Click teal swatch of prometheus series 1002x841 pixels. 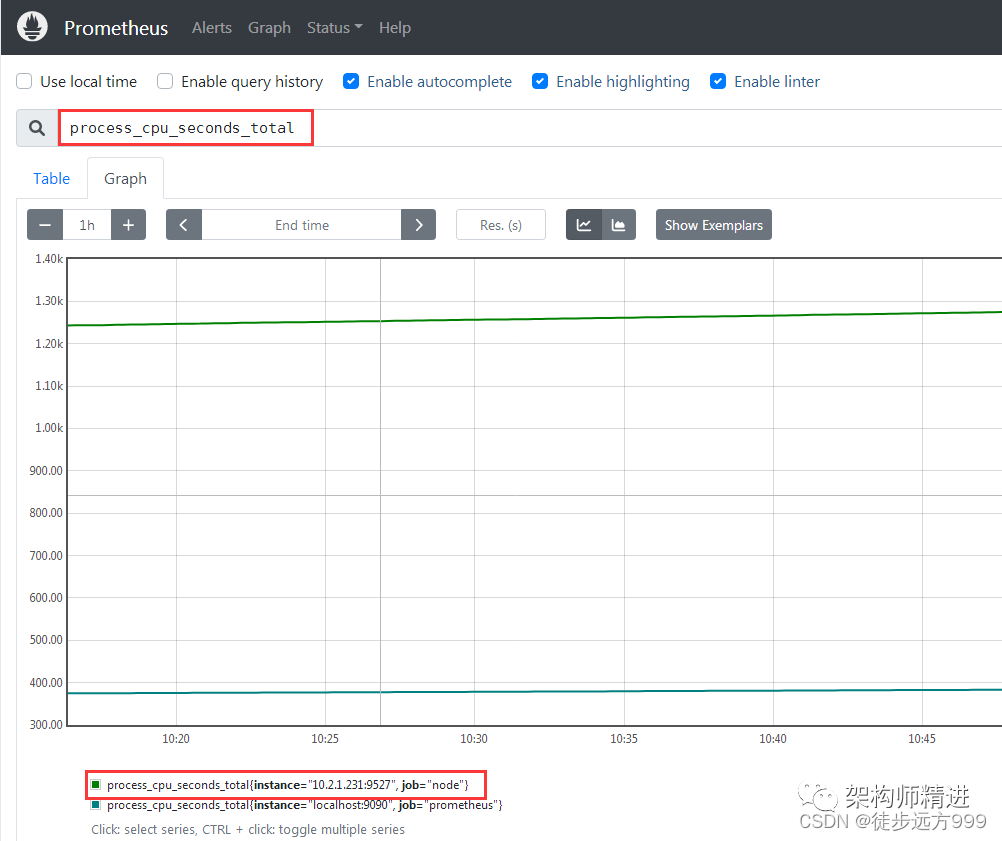coord(96,805)
